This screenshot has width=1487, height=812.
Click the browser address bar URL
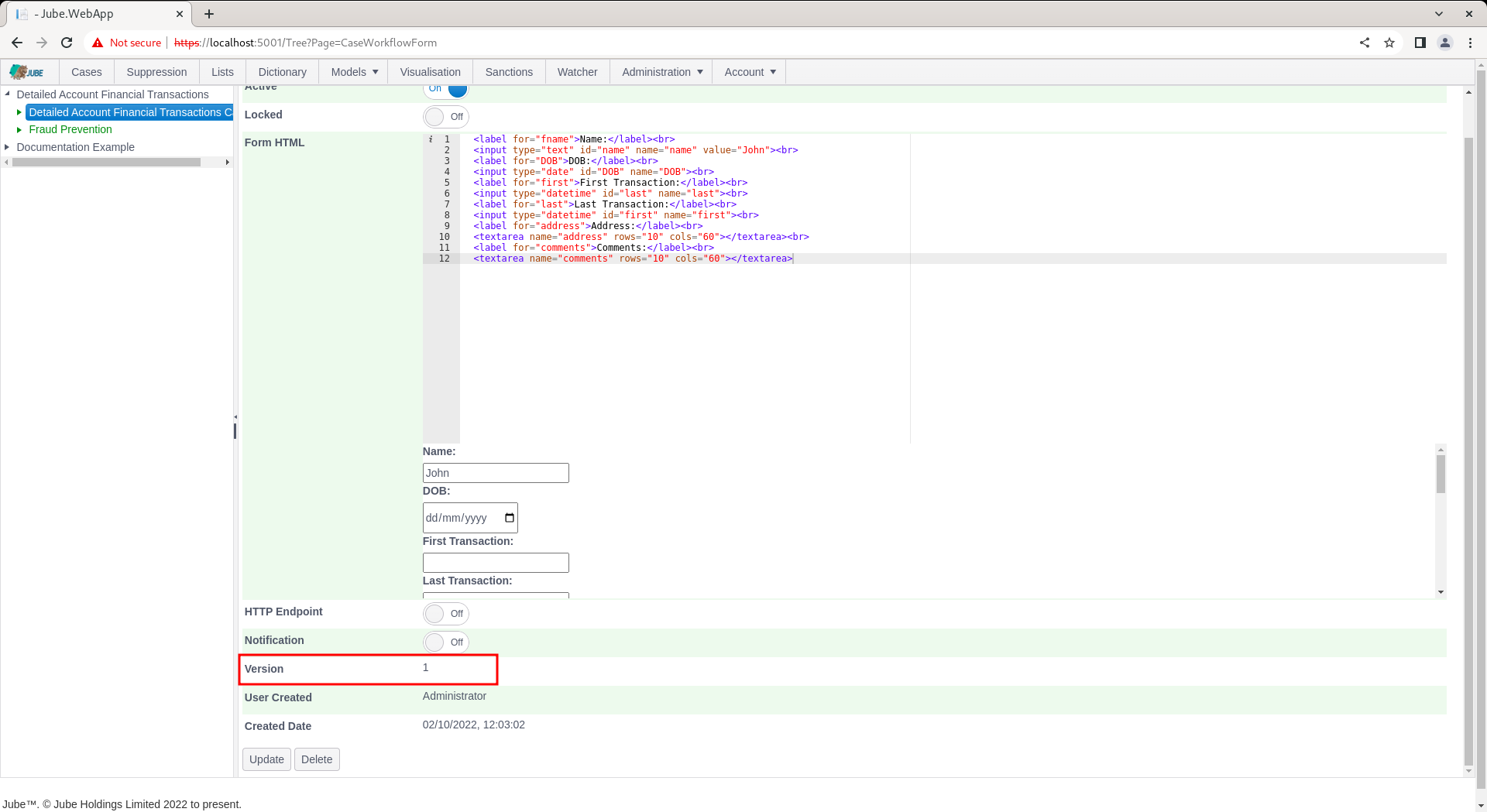pos(305,43)
